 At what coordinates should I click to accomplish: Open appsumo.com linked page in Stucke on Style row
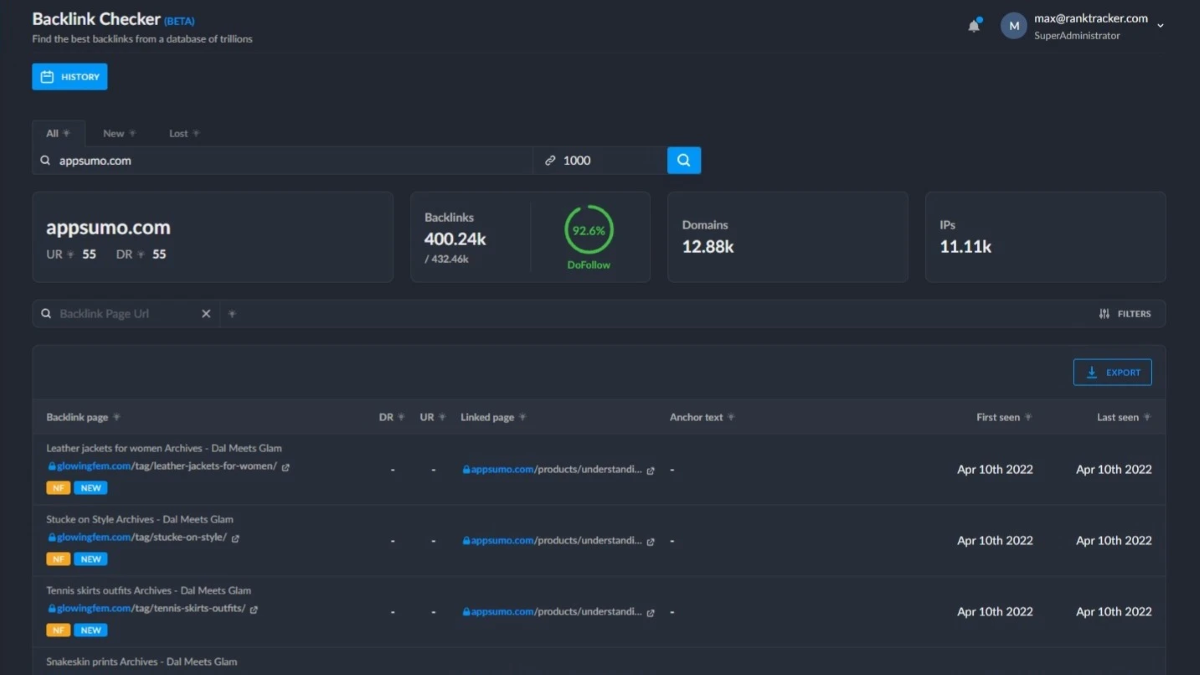(556, 541)
